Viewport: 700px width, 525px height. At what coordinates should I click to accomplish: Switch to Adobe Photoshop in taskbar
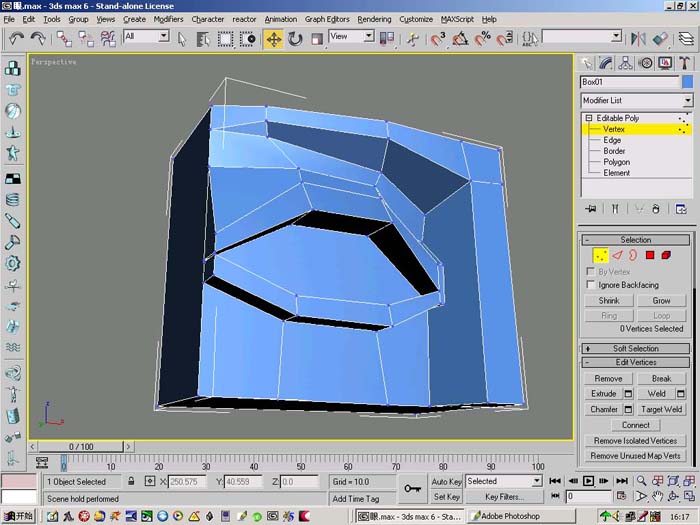tap(521, 517)
